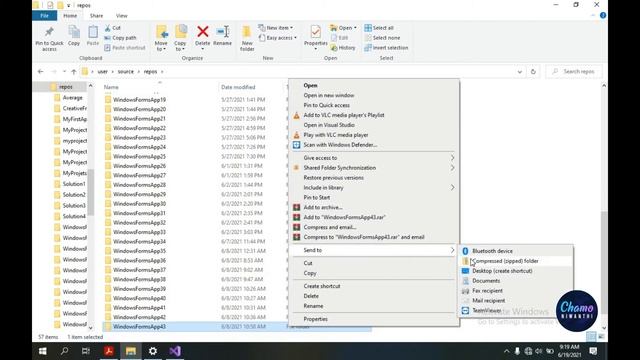Screen dimensions: 640x360
Task: Click History in the Open group
Action: point(343,48)
